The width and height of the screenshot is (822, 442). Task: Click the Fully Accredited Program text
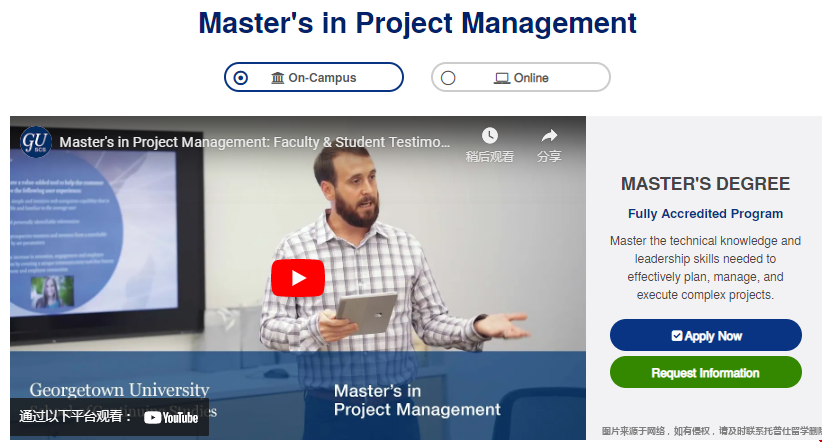coord(705,214)
